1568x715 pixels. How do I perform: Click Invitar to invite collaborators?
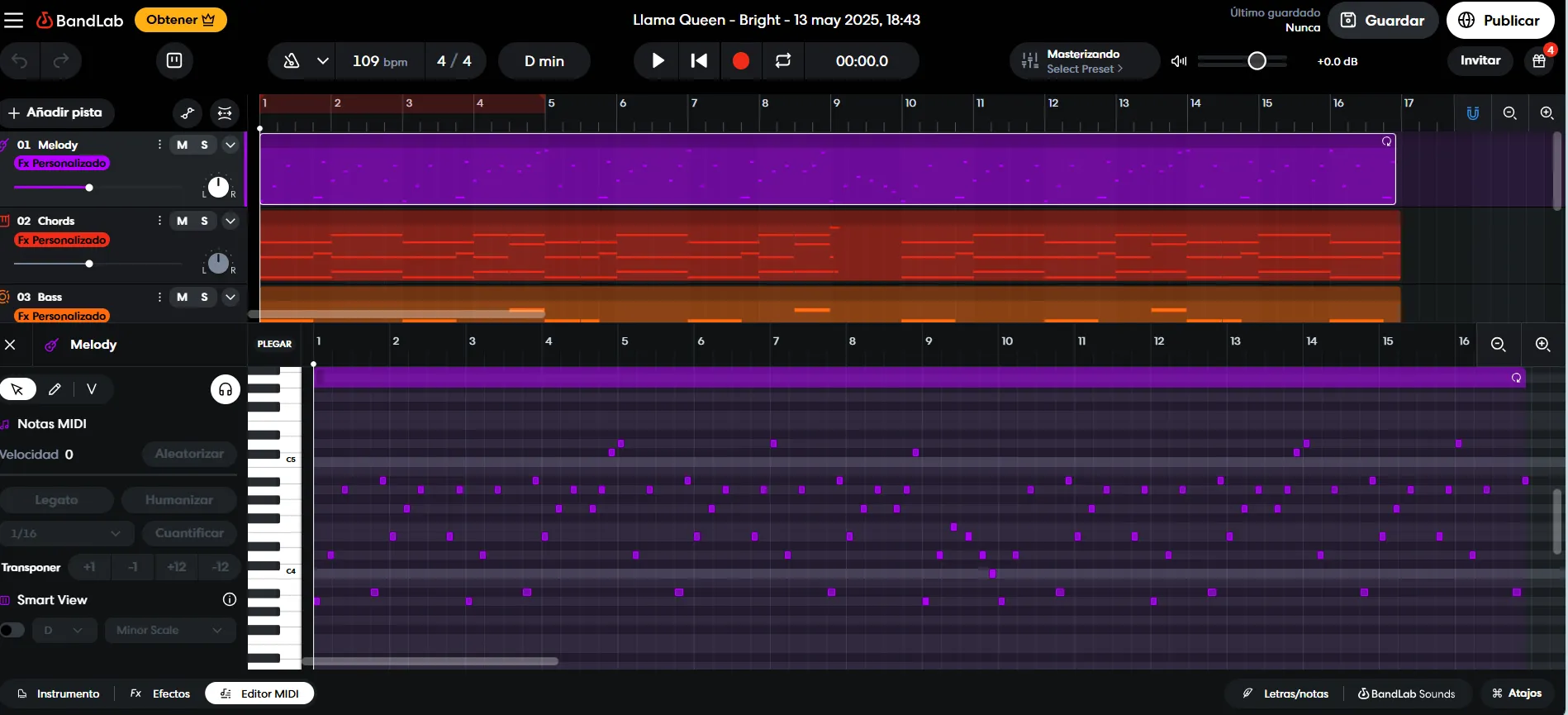coord(1480,60)
